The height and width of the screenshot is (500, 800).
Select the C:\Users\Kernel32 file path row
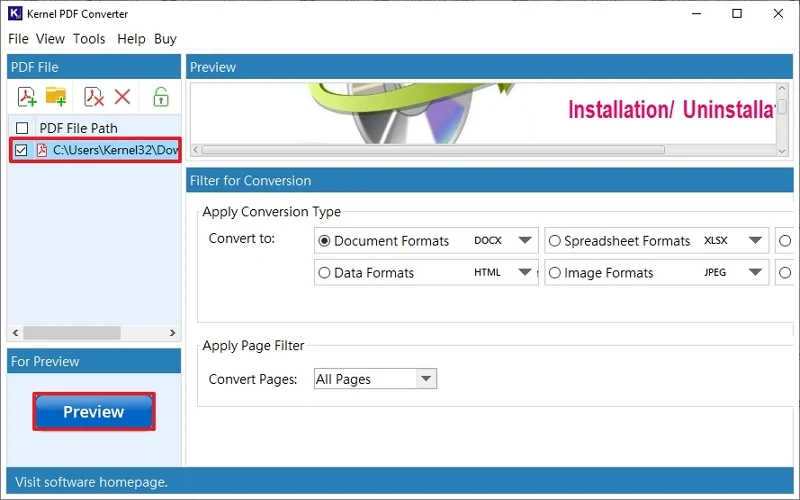click(95, 150)
